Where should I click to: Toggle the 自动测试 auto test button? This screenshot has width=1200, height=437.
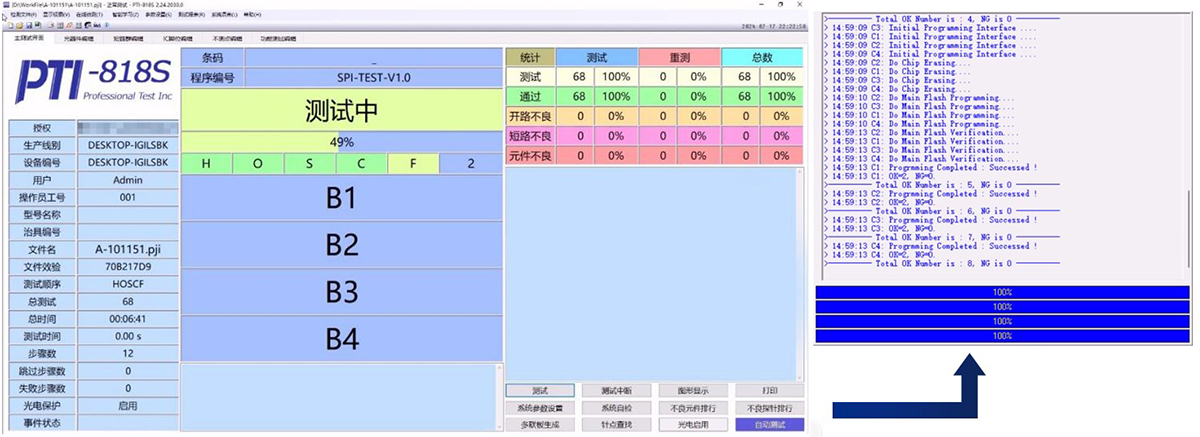coord(769,425)
